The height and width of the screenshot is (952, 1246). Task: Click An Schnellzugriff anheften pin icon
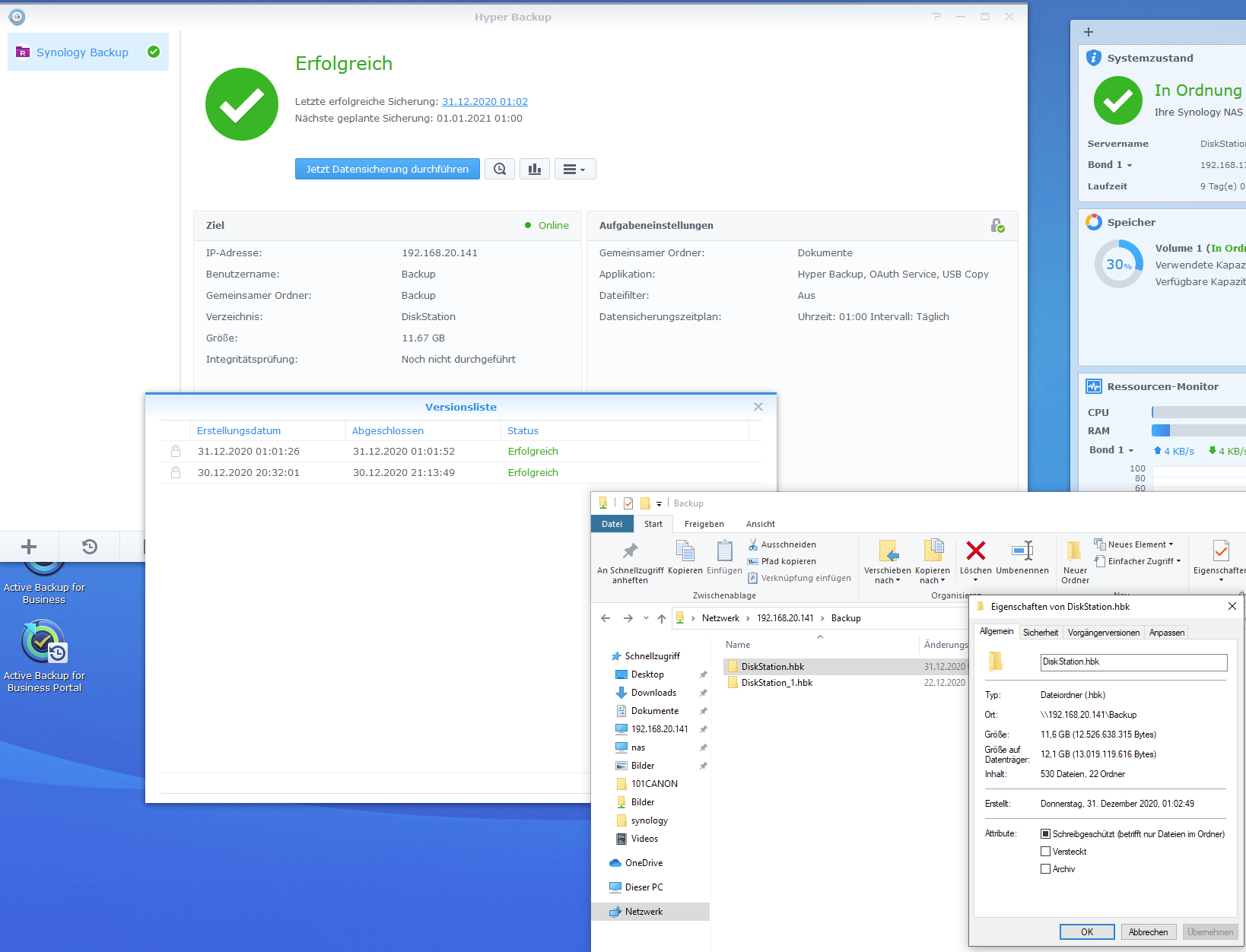[631, 551]
